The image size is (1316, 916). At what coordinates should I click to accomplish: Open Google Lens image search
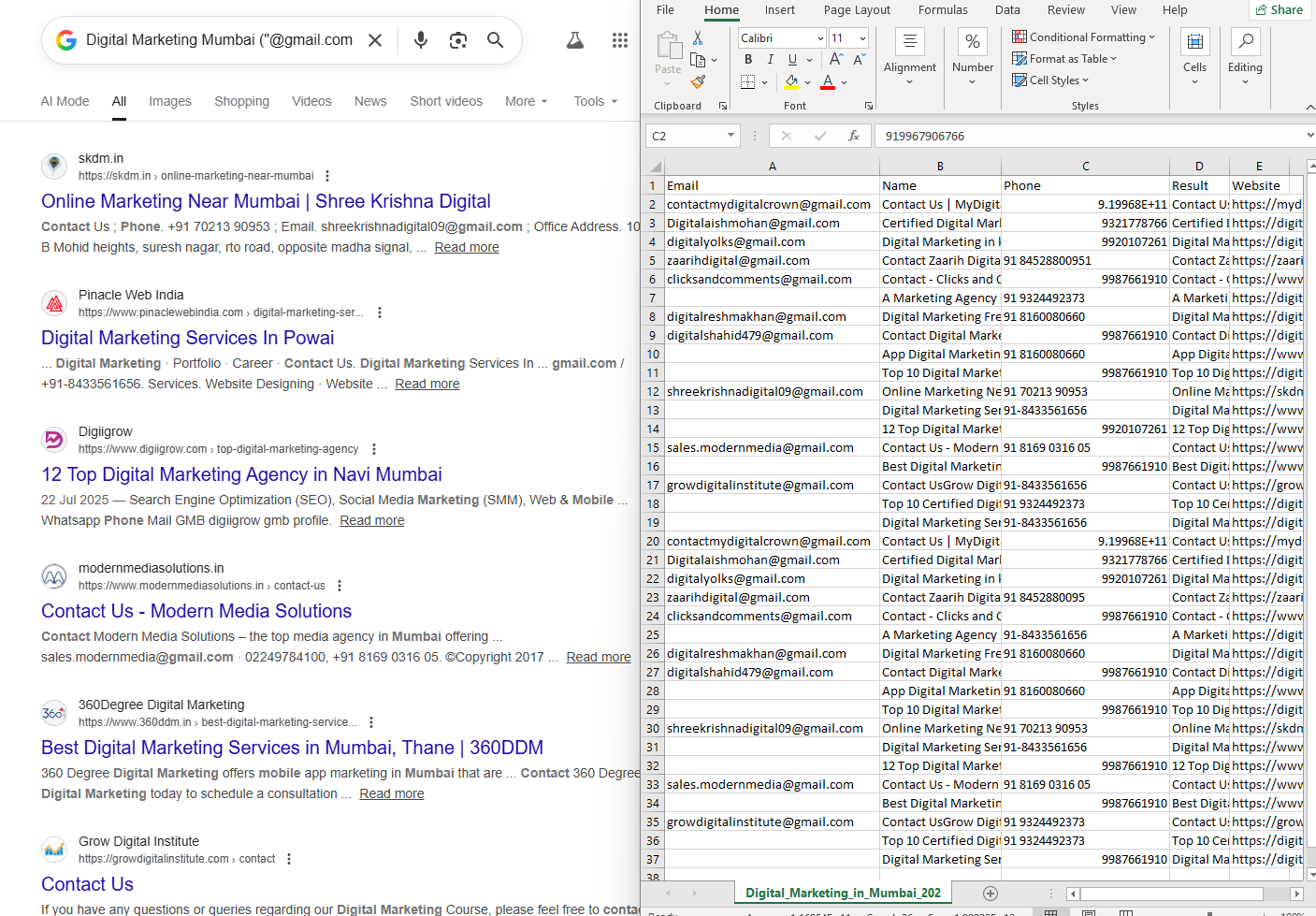[457, 40]
